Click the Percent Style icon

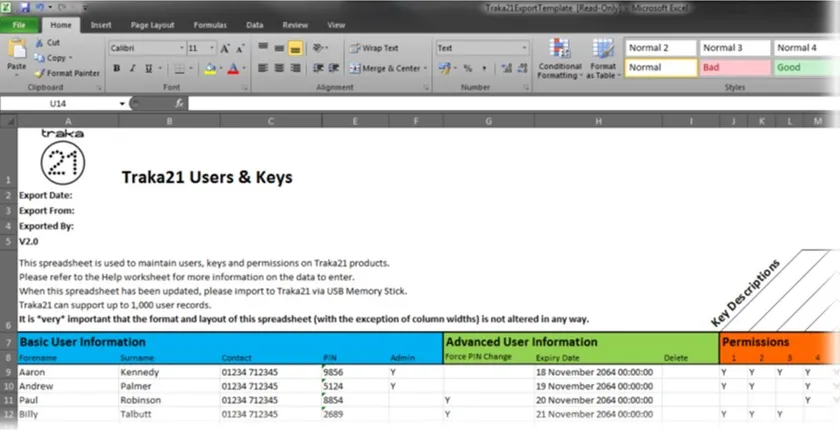click(x=468, y=68)
